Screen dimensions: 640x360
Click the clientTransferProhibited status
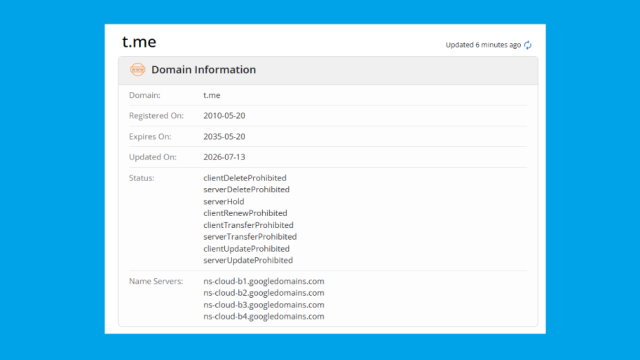click(249, 225)
